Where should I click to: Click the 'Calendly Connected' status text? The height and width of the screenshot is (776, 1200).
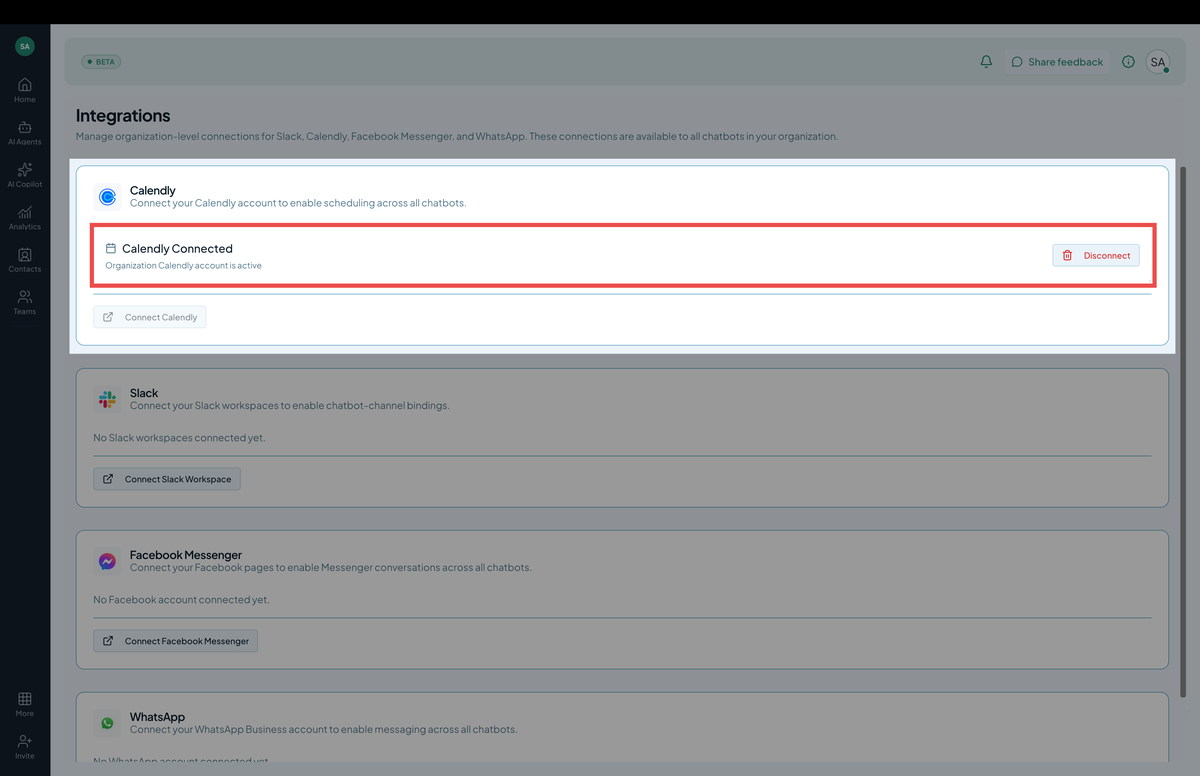tap(177, 249)
